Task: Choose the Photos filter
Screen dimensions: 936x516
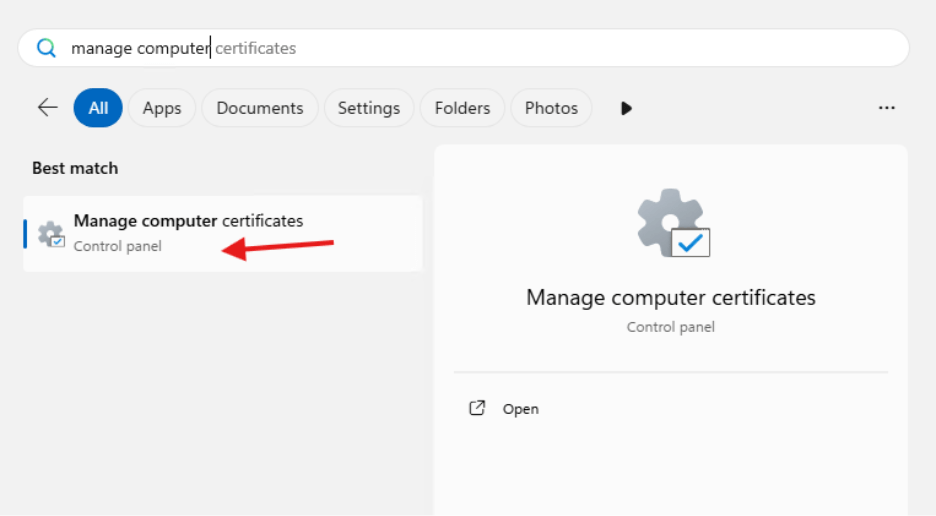Action: pyautogui.click(x=551, y=108)
